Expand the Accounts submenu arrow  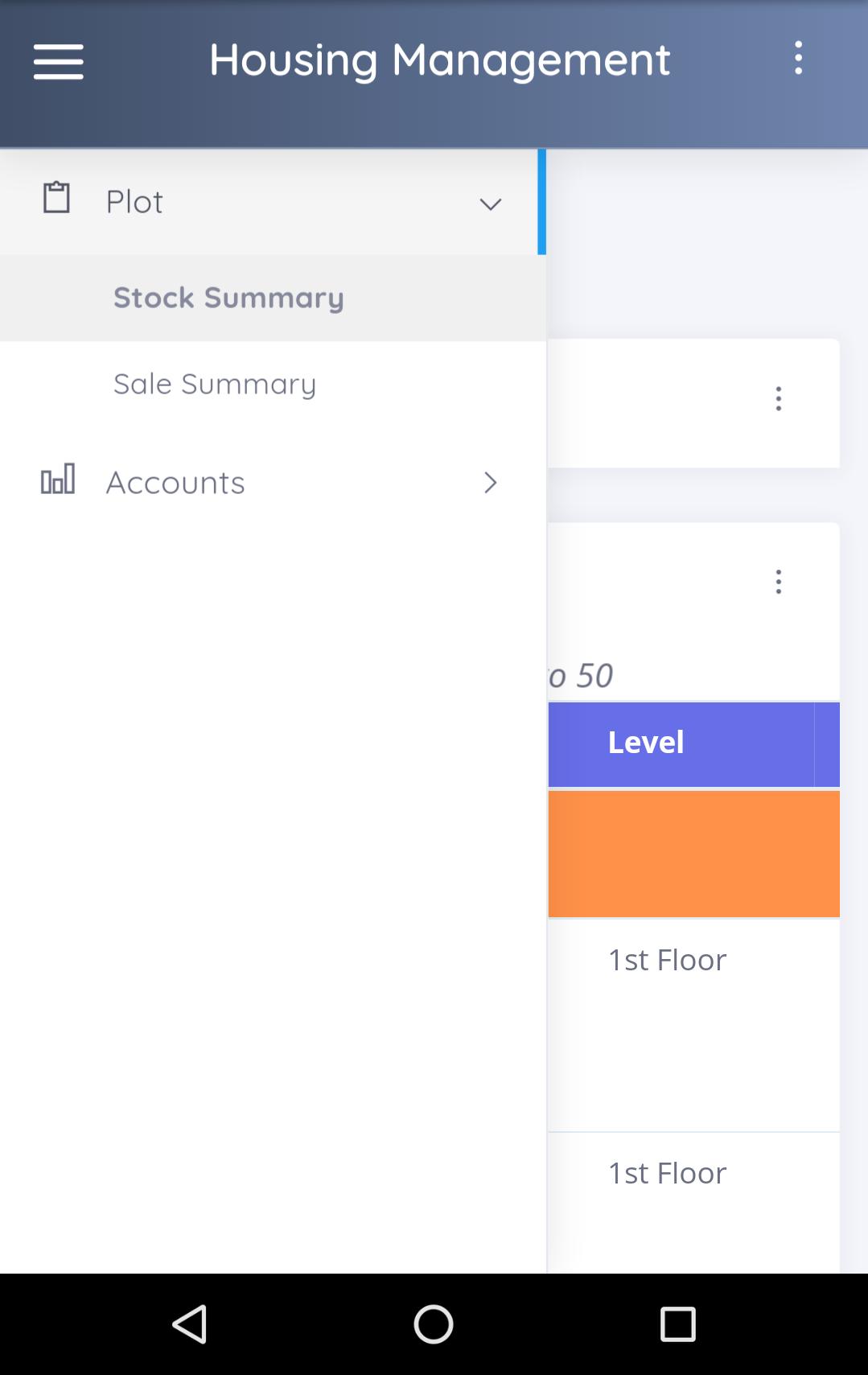tap(491, 483)
